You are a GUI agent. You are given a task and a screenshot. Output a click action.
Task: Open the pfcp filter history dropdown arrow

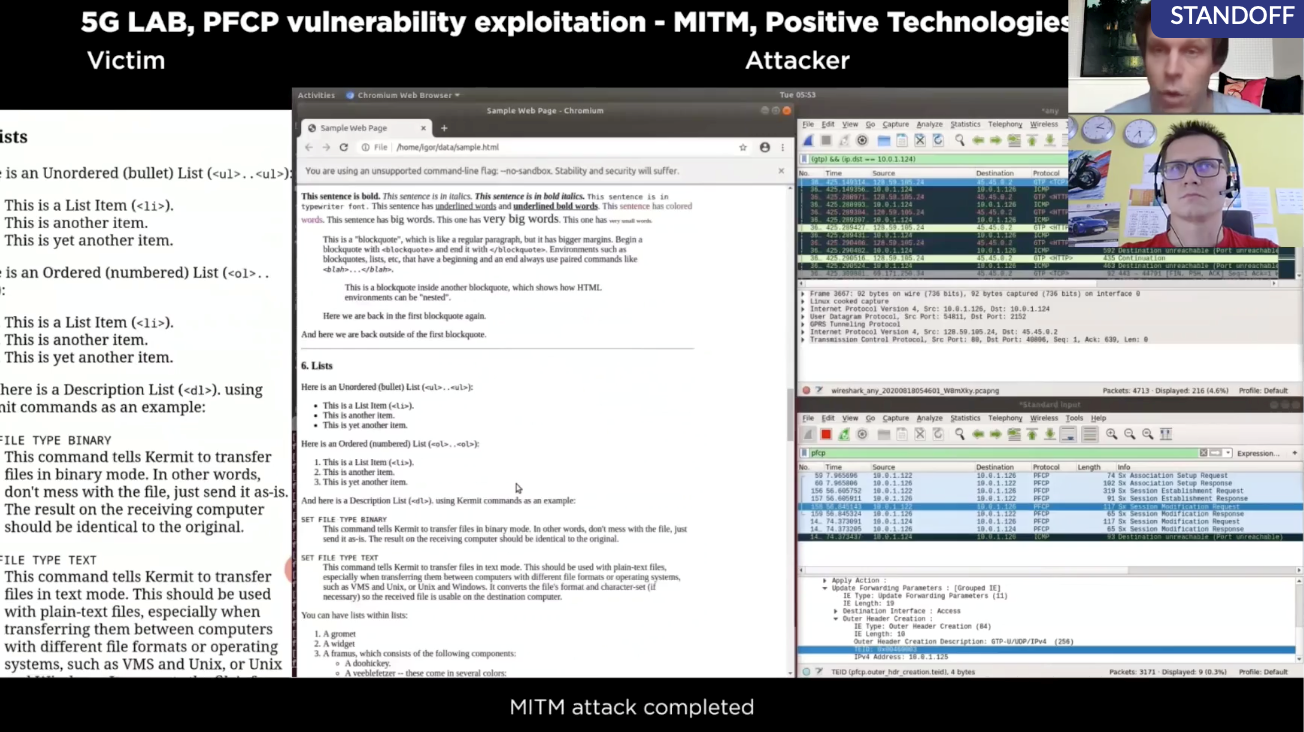[x=1227, y=453]
